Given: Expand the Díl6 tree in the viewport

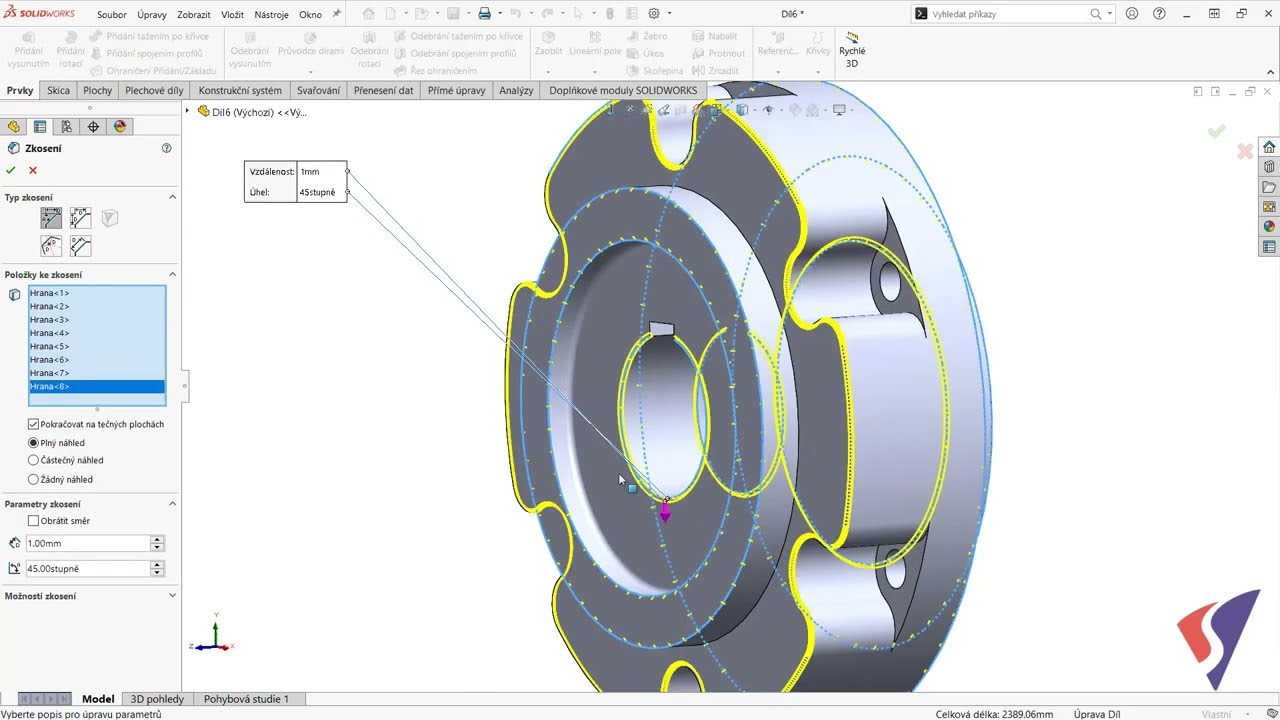Looking at the screenshot, I should coord(188,111).
